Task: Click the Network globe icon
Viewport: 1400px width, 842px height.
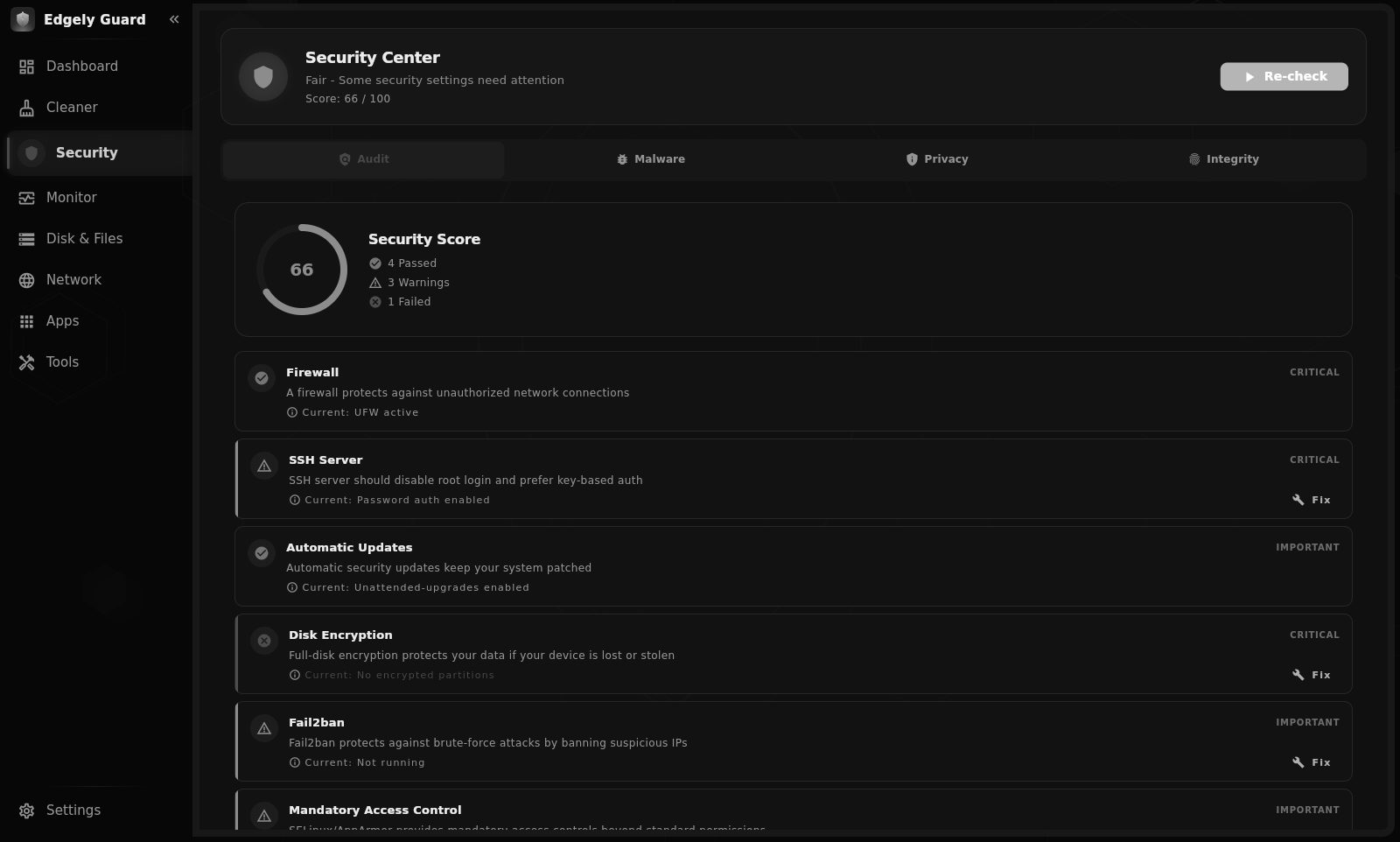Action: click(27, 280)
